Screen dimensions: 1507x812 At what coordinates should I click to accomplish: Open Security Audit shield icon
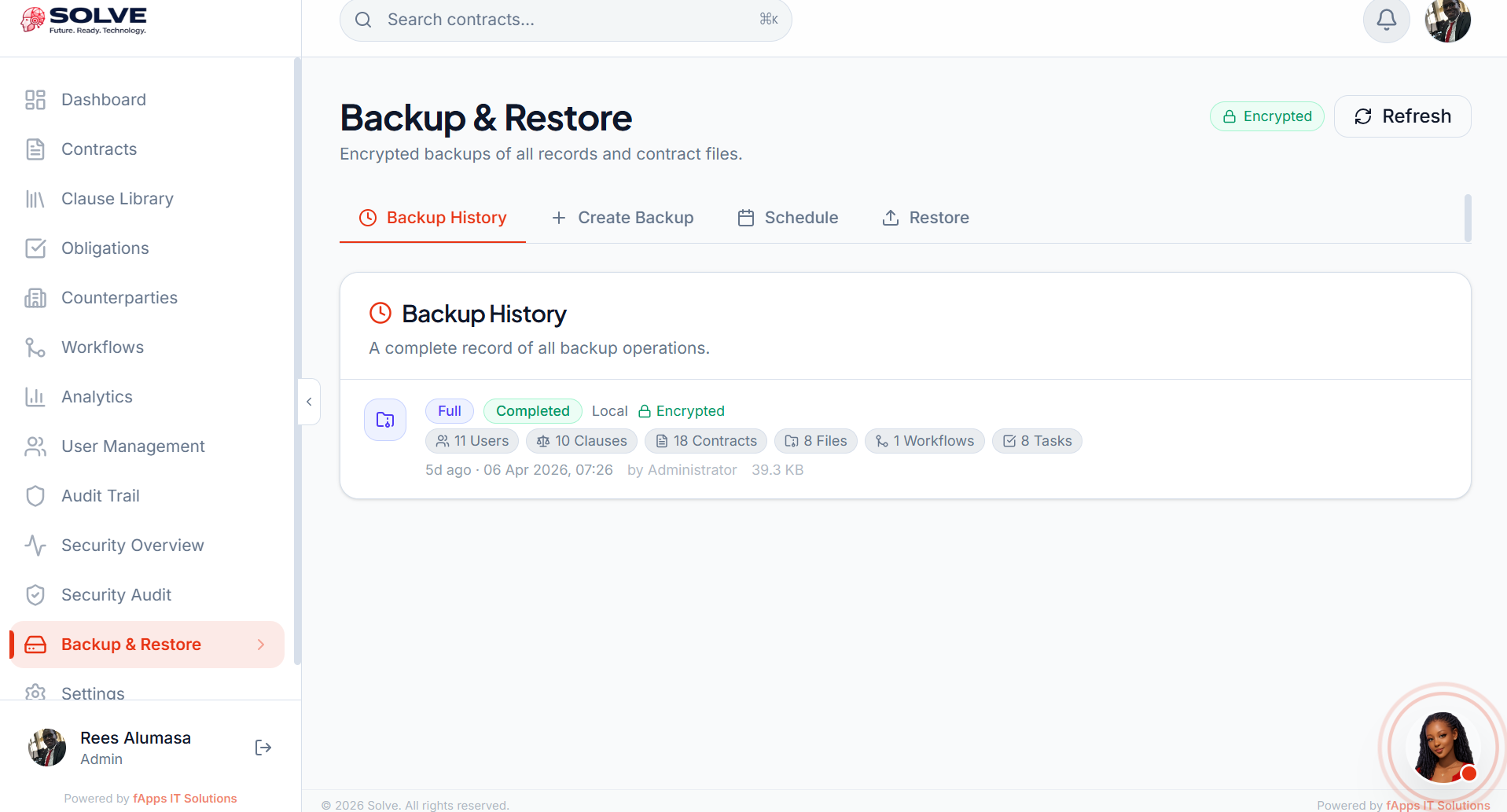(35, 595)
